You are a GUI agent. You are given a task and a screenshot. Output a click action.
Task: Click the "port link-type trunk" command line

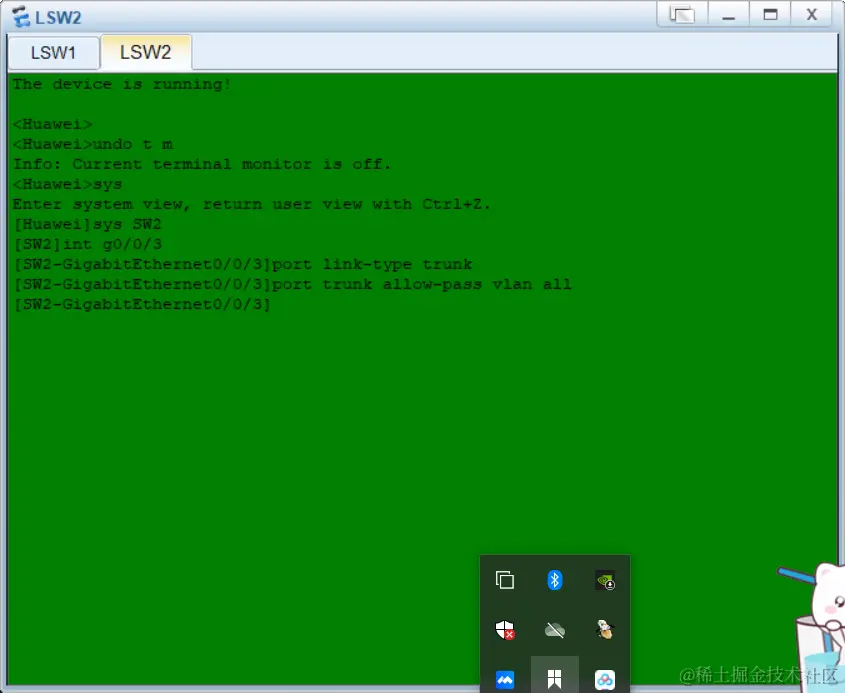243,264
